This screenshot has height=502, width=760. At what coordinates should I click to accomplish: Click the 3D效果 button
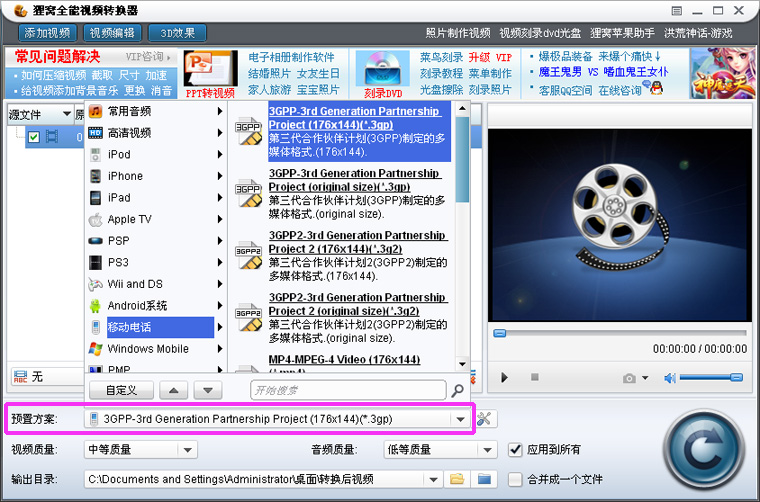[x=177, y=33]
